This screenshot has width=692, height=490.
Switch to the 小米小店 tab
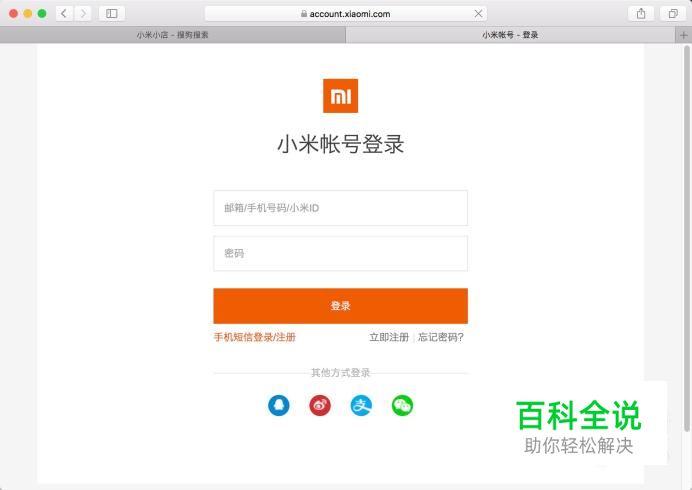173,35
